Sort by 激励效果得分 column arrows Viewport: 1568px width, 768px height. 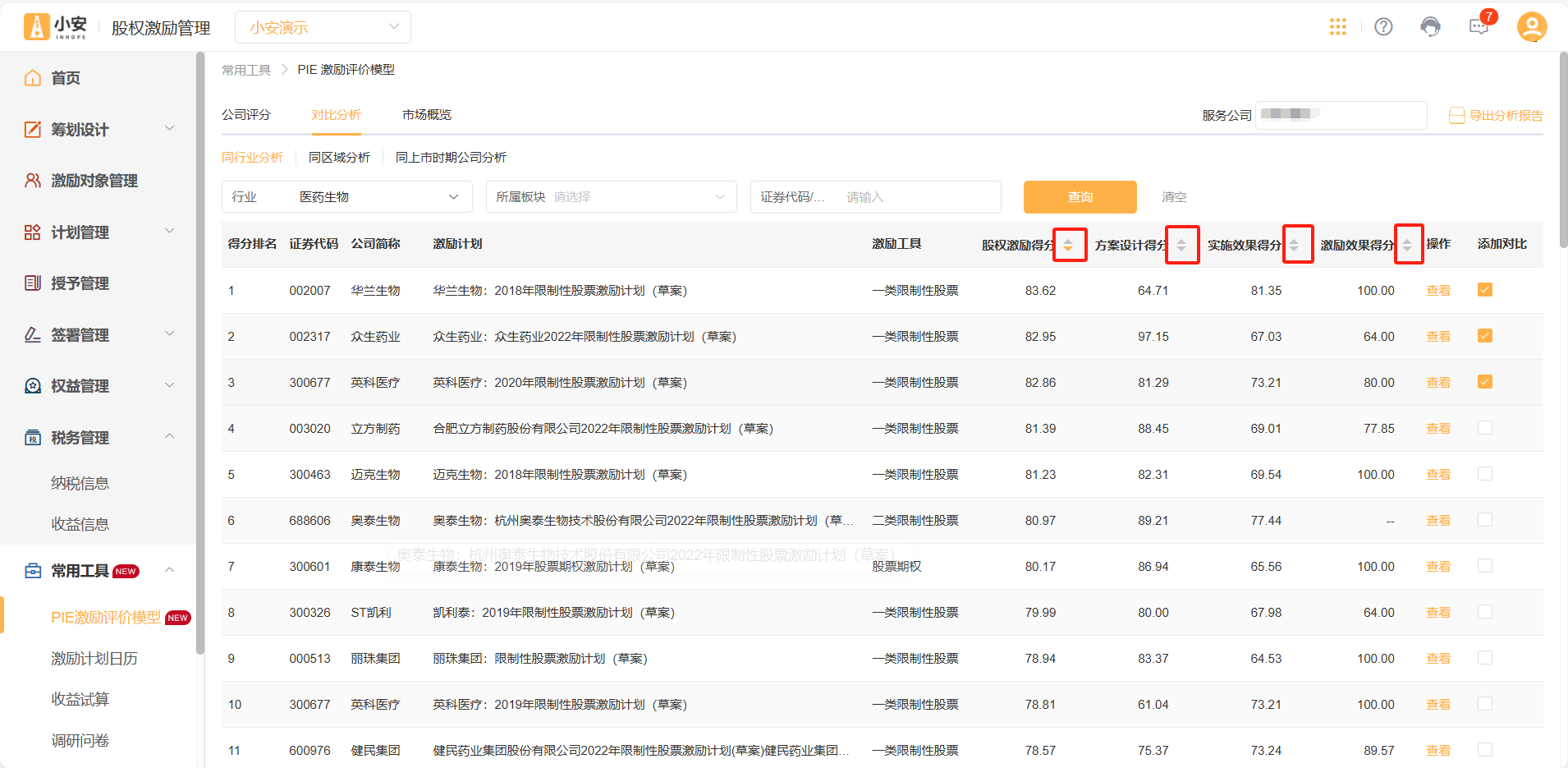[1407, 245]
